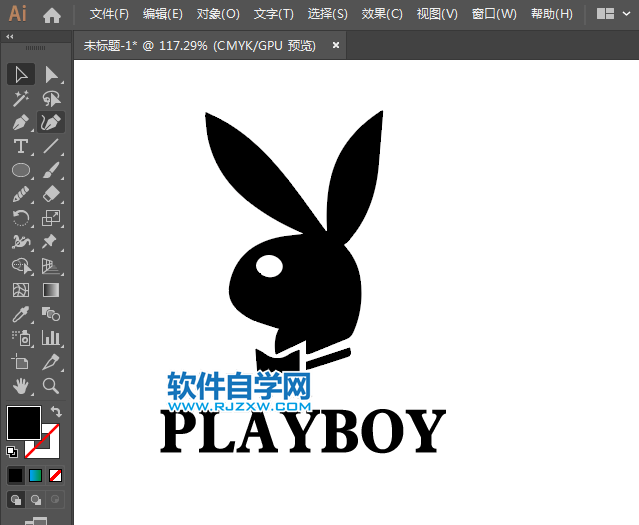Choose the Zoom tool

(x=51, y=386)
